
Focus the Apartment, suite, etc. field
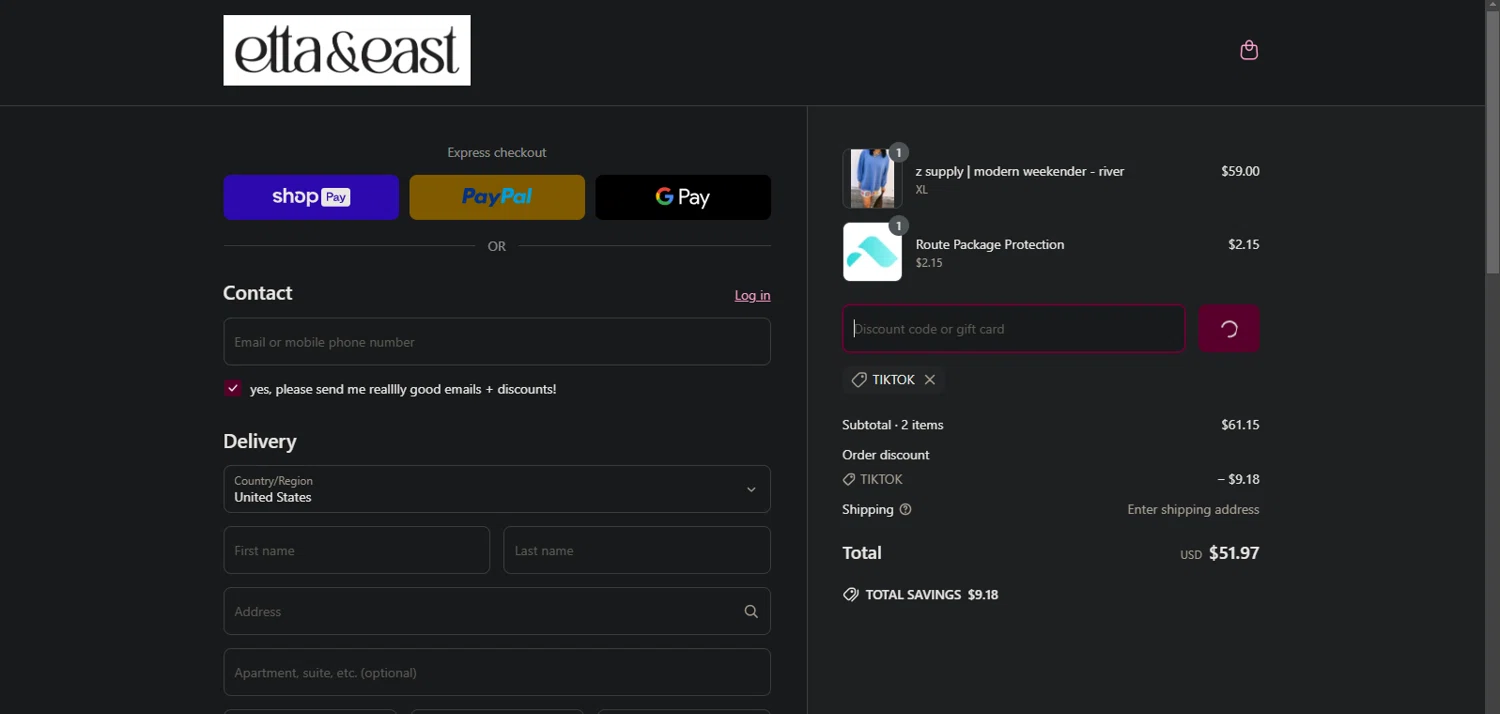[497, 672]
